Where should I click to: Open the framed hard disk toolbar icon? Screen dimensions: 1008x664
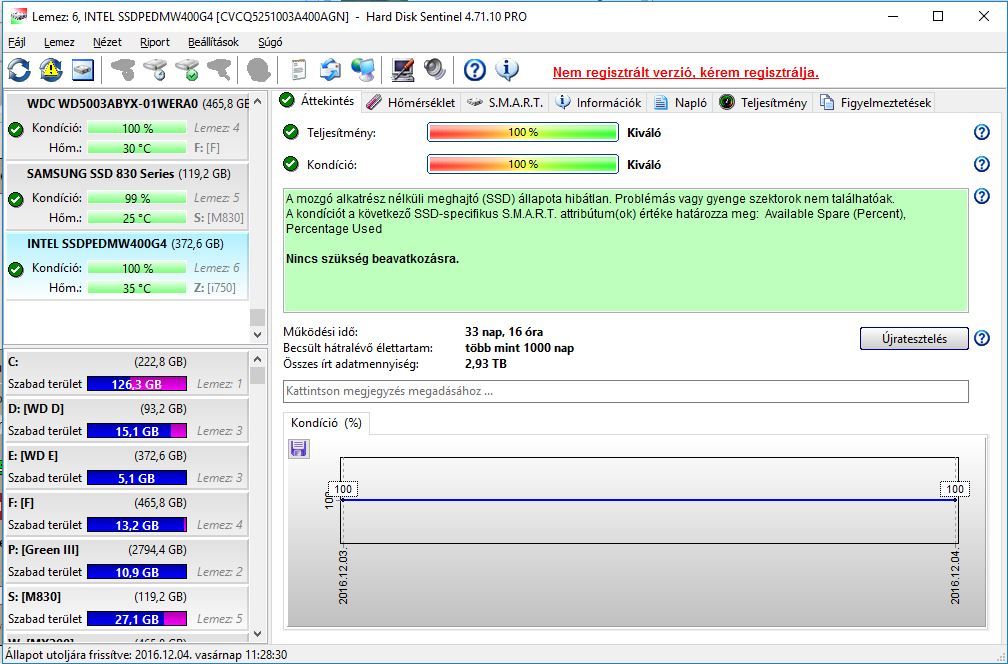pyautogui.click(x=82, y=69)
